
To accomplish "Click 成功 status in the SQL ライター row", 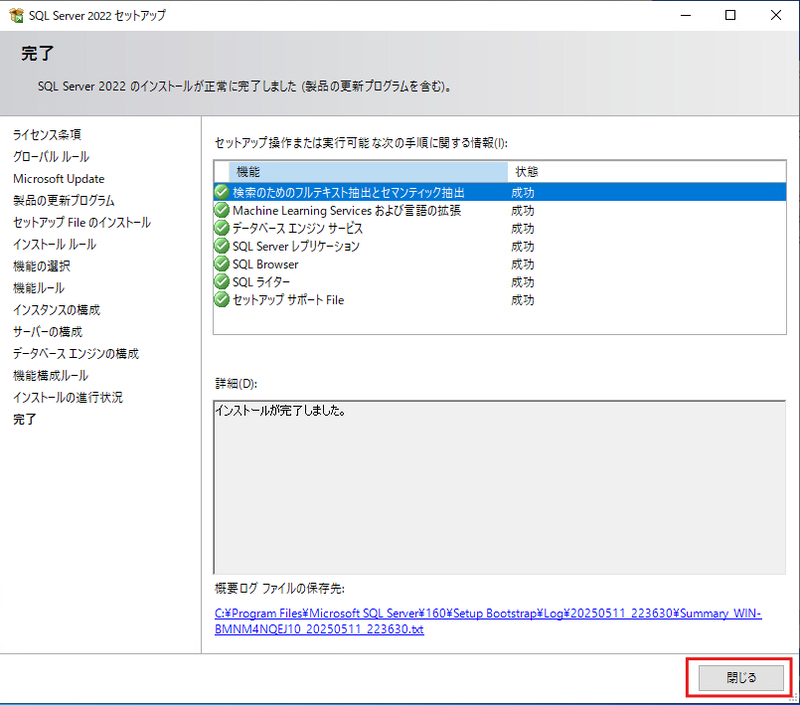I will pyautogui.click(x=522, y=282).
